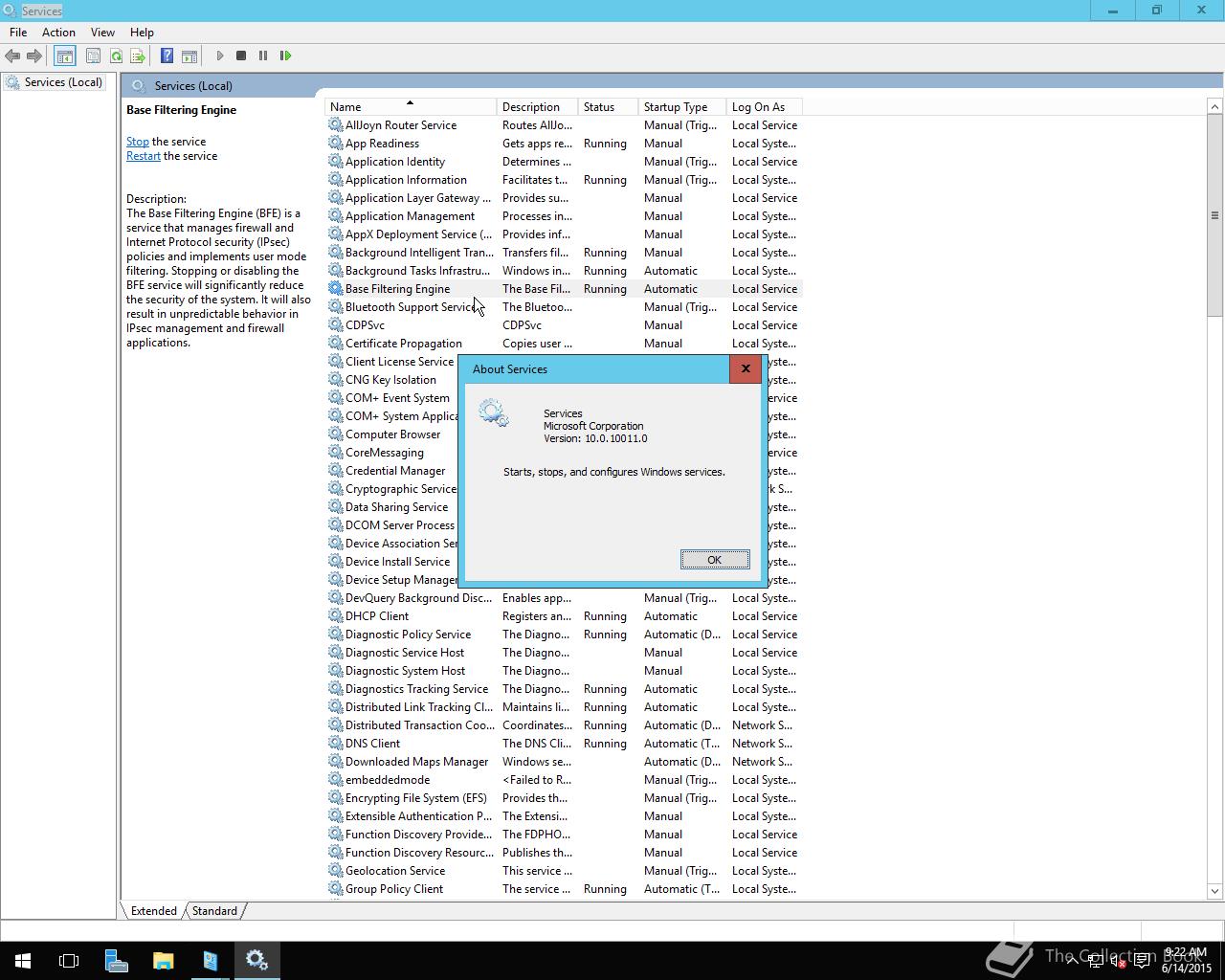Click OK in About Services dialog
Viewport: 1225px width, 980px height.
click(x=715, y=560)
